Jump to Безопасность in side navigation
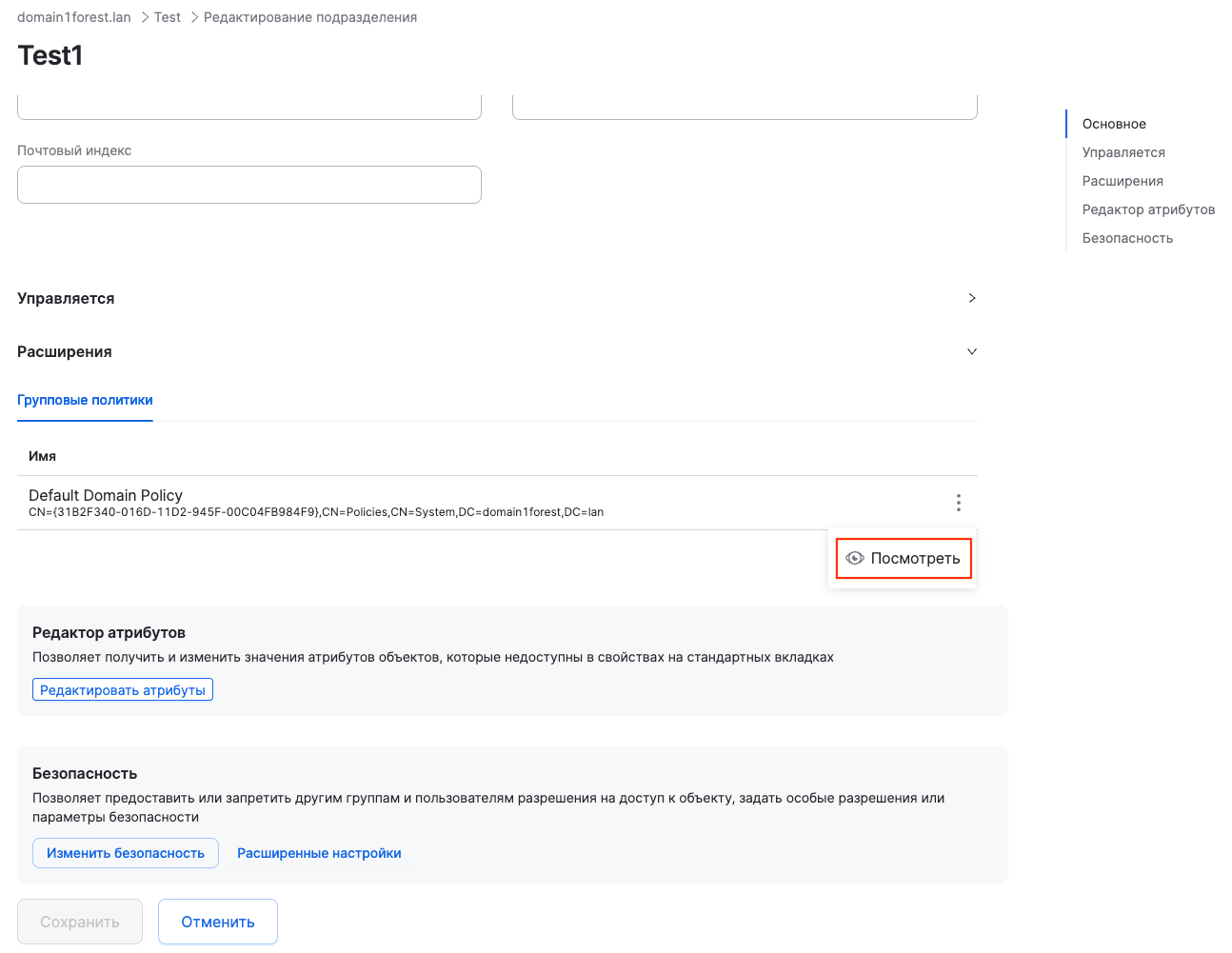The width and height of the screenshot is (1232, 953). pos(1127,238)
